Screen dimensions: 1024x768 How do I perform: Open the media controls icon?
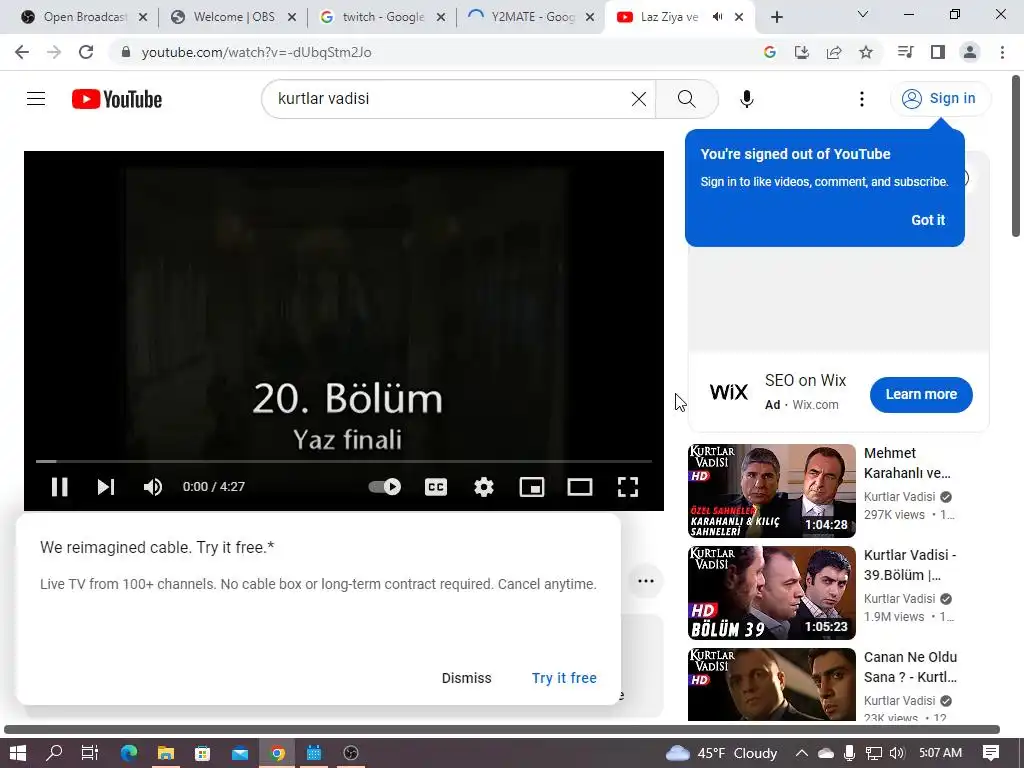(905, 52)
